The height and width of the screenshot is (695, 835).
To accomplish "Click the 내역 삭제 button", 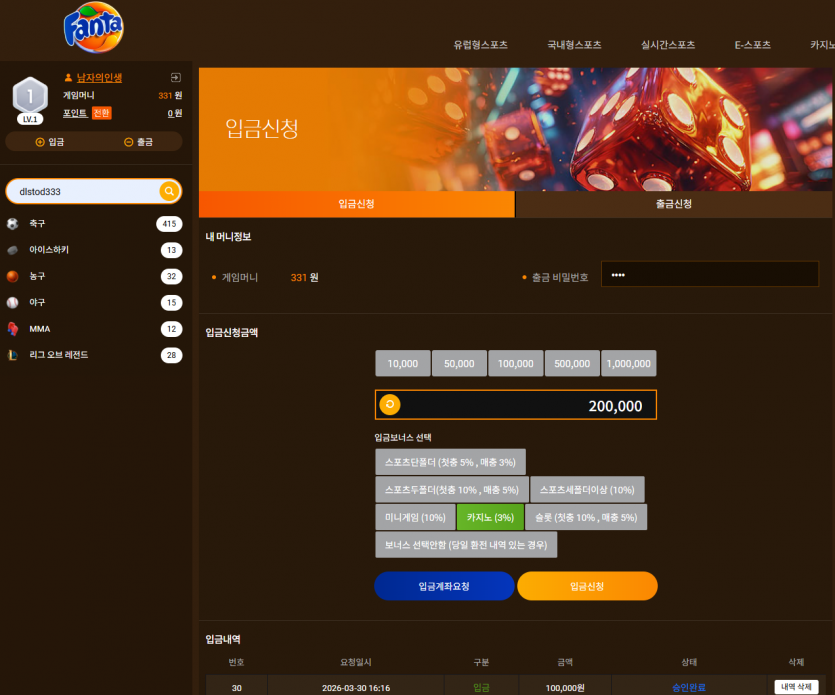I will (796, 686).
